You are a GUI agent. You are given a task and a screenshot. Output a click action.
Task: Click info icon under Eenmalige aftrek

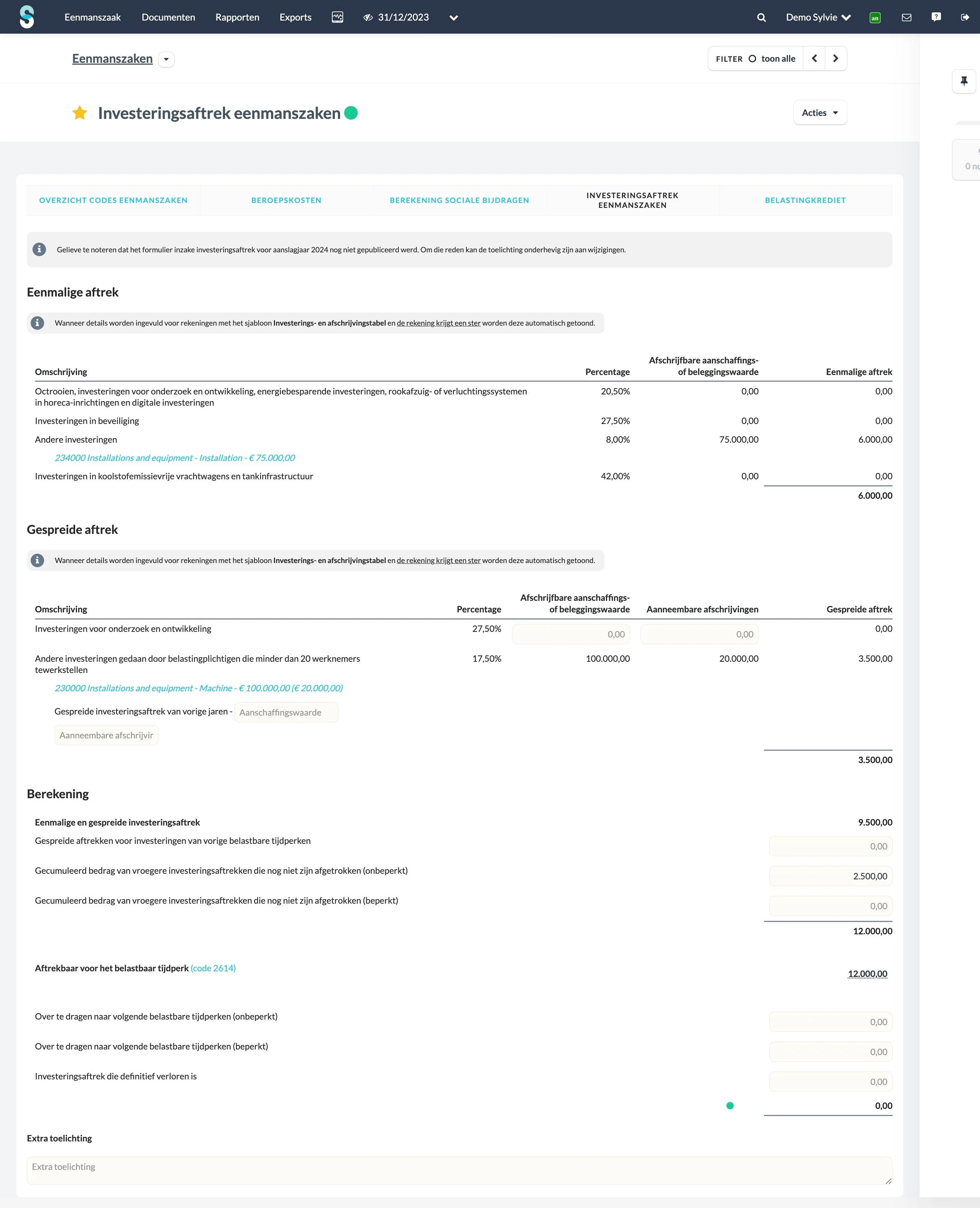pyautogui.click(x=37, y=323)
